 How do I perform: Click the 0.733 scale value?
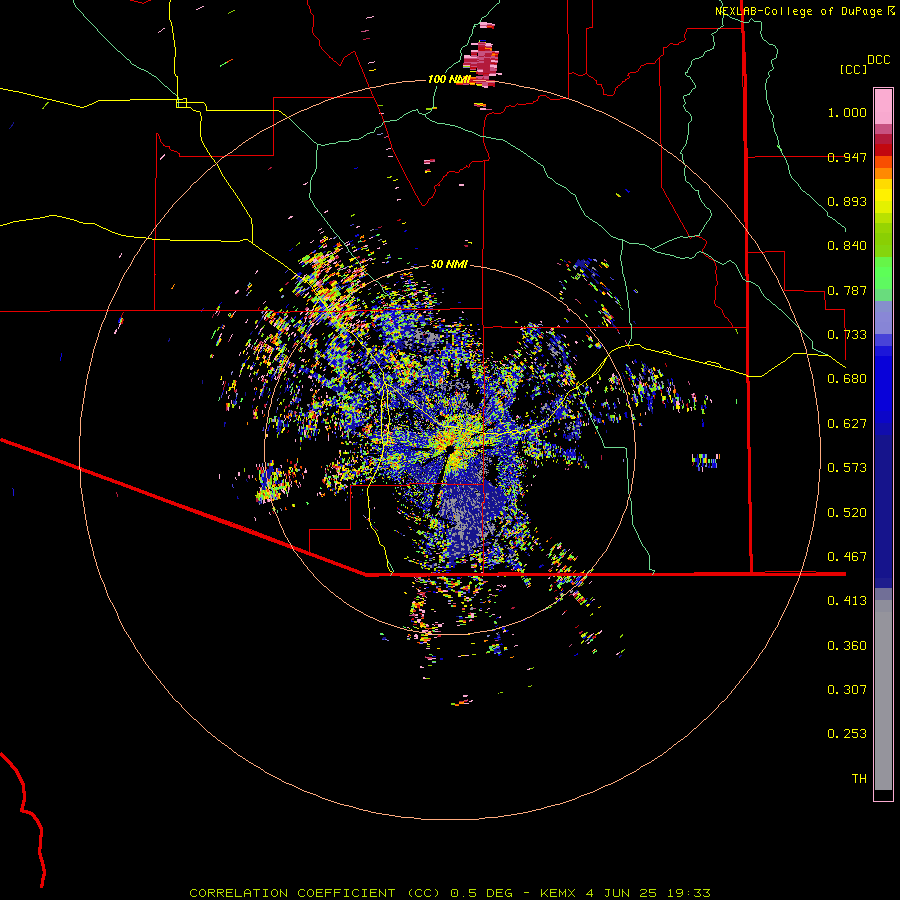pyautogui.click(x=847, y=335)
